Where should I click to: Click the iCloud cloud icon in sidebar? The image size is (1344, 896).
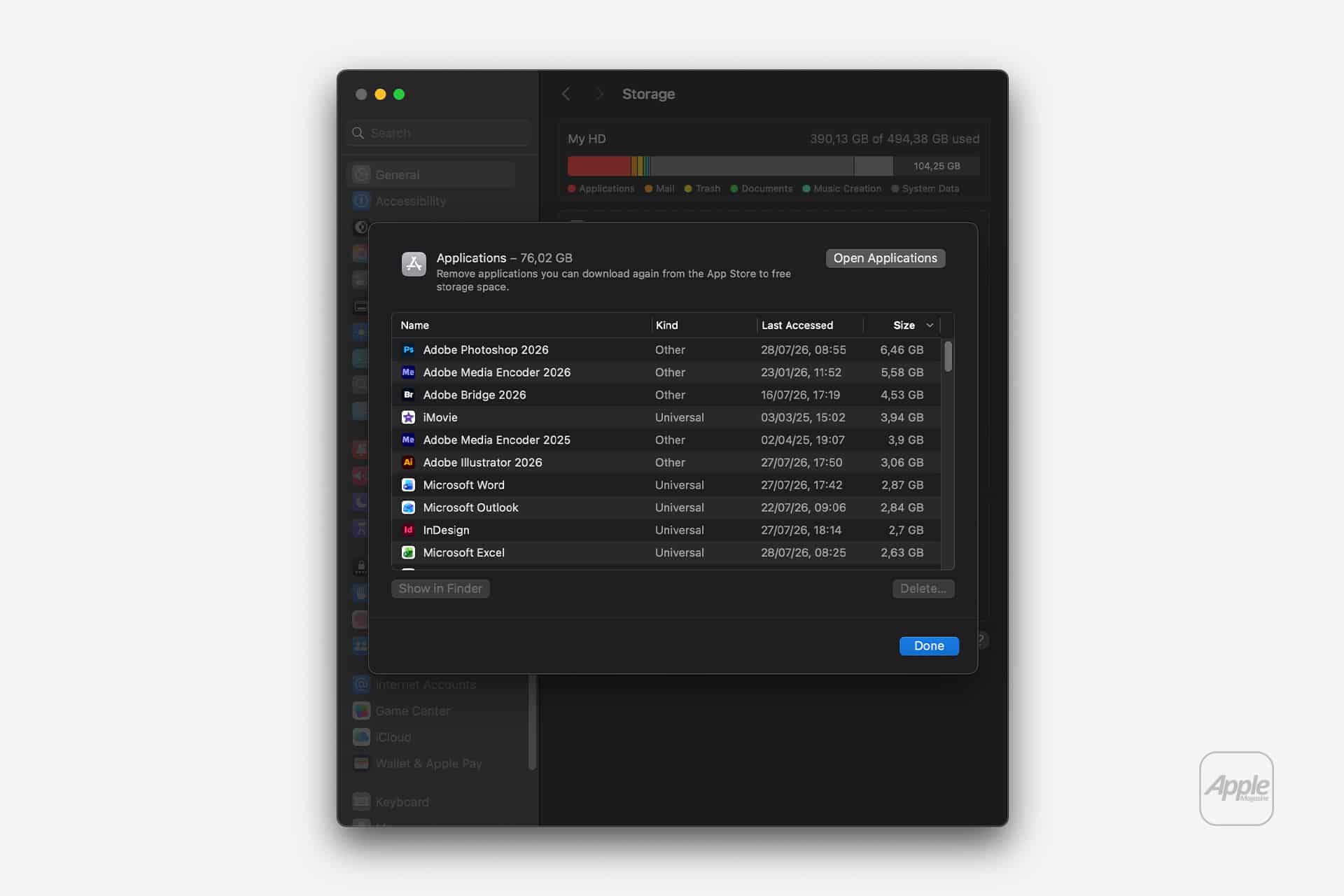click(361, 737)
